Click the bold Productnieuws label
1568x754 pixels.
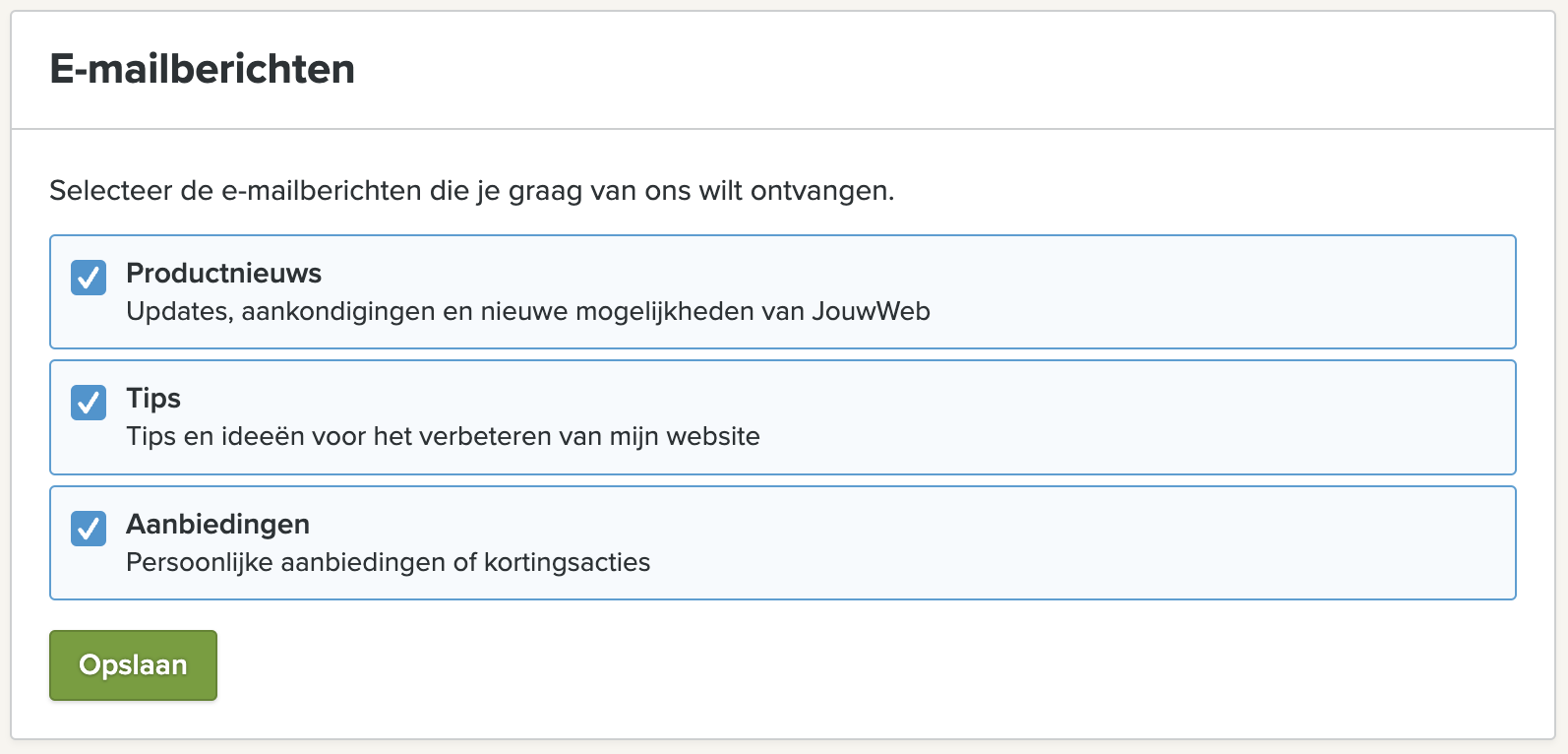pyautogui.click(x=223, y=273)
